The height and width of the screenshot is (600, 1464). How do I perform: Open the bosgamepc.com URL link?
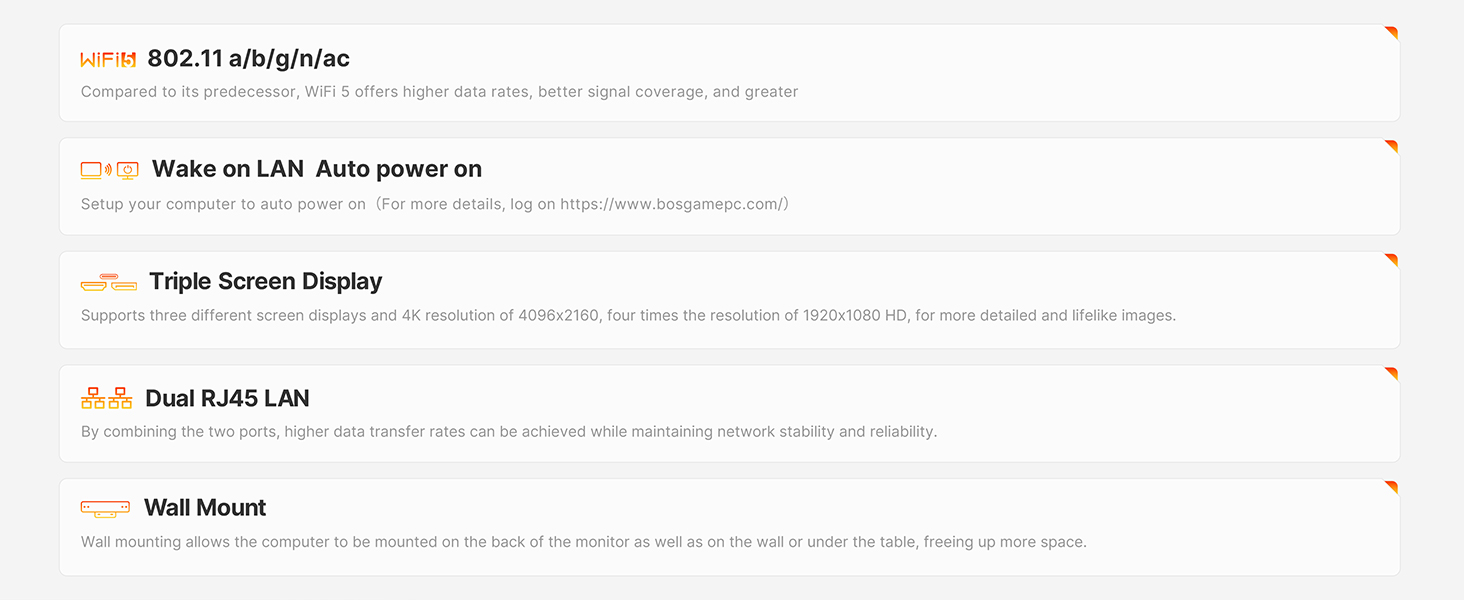[670, 205]
